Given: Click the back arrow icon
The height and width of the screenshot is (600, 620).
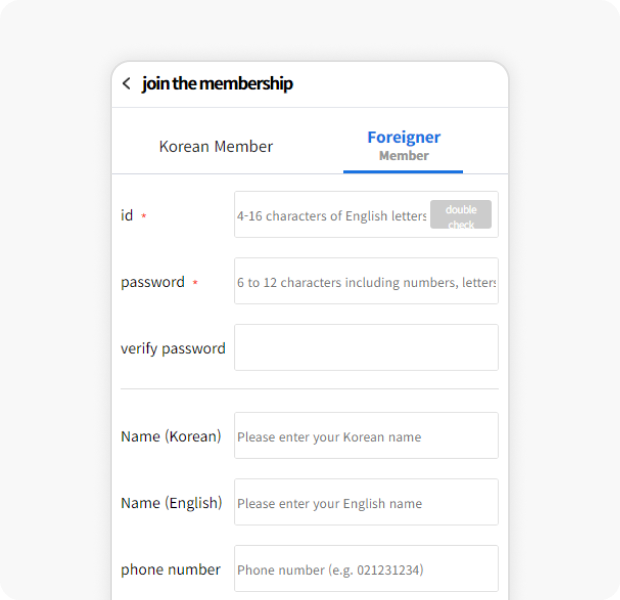Looking at the screenshot, I should [x=126, y=84].
